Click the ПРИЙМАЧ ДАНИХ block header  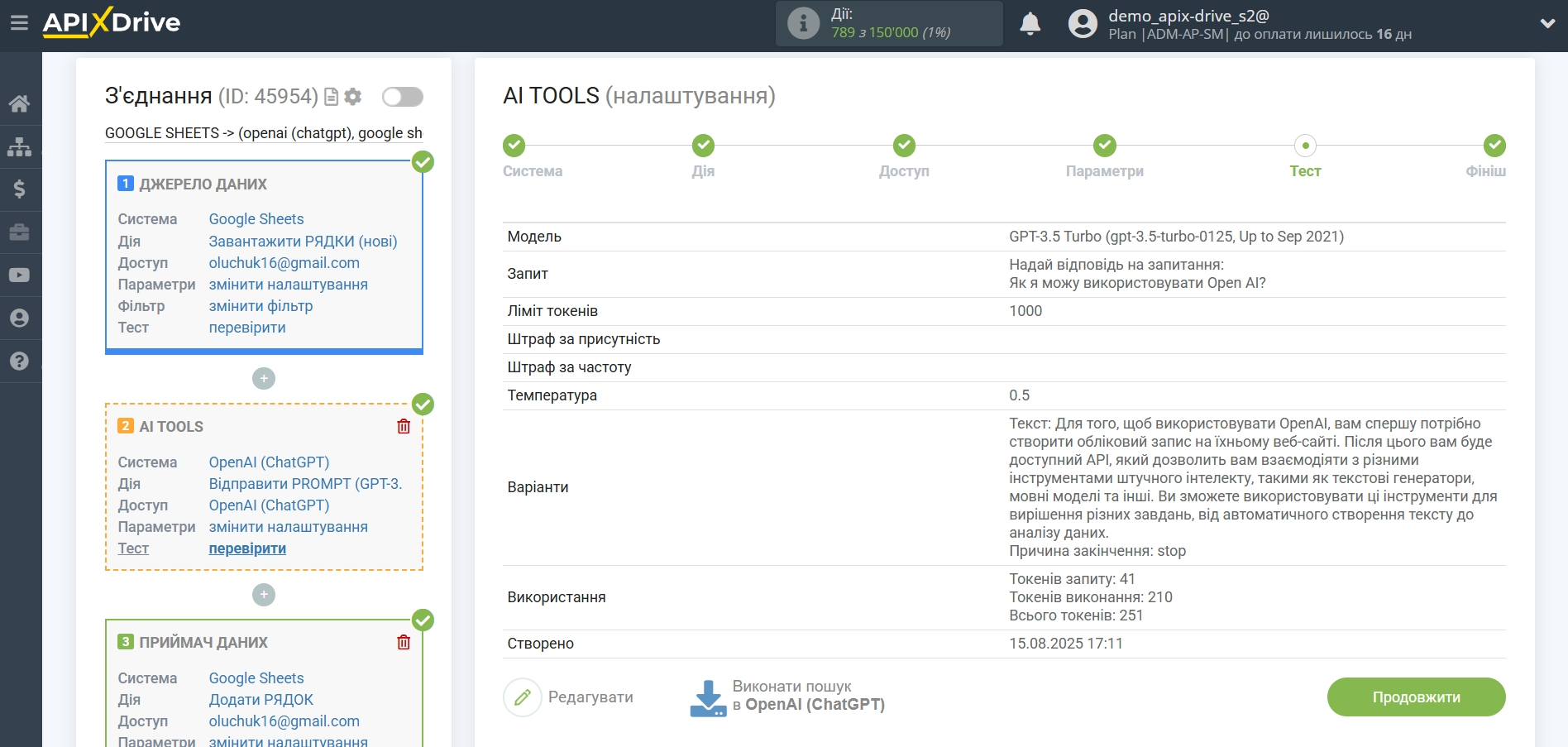(x=203, y=642)
